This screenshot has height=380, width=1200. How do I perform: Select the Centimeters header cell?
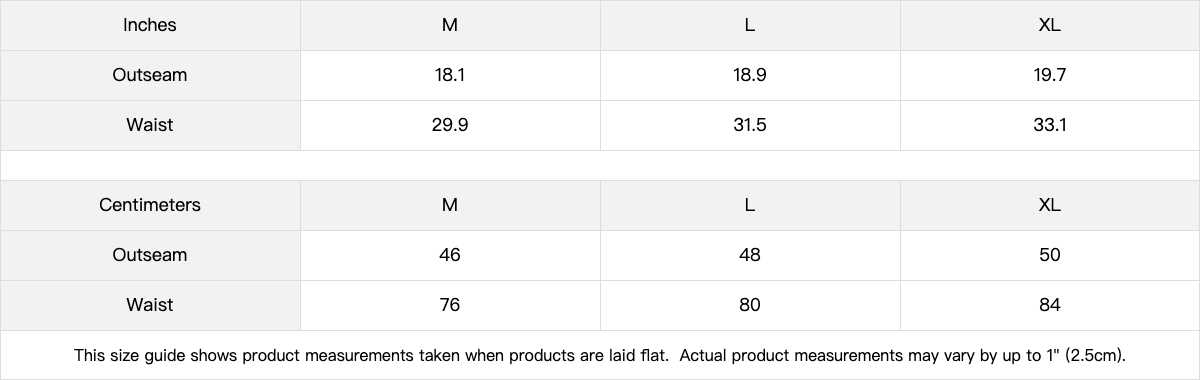click(150, 205)
